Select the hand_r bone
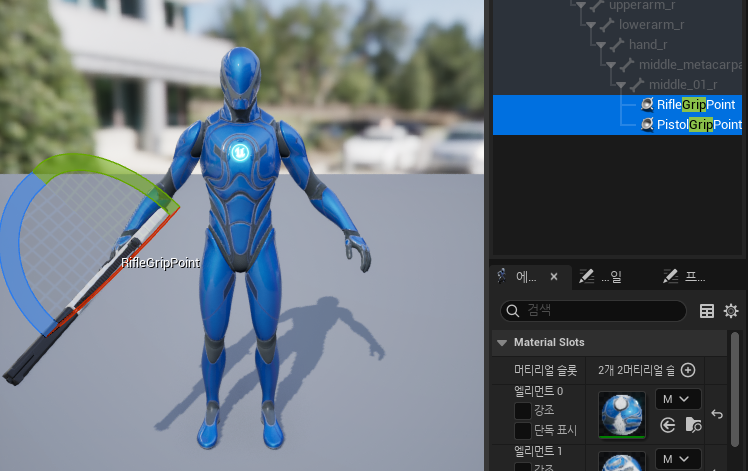Viewport: 748px width, 471px height. (x=648, y=45)
